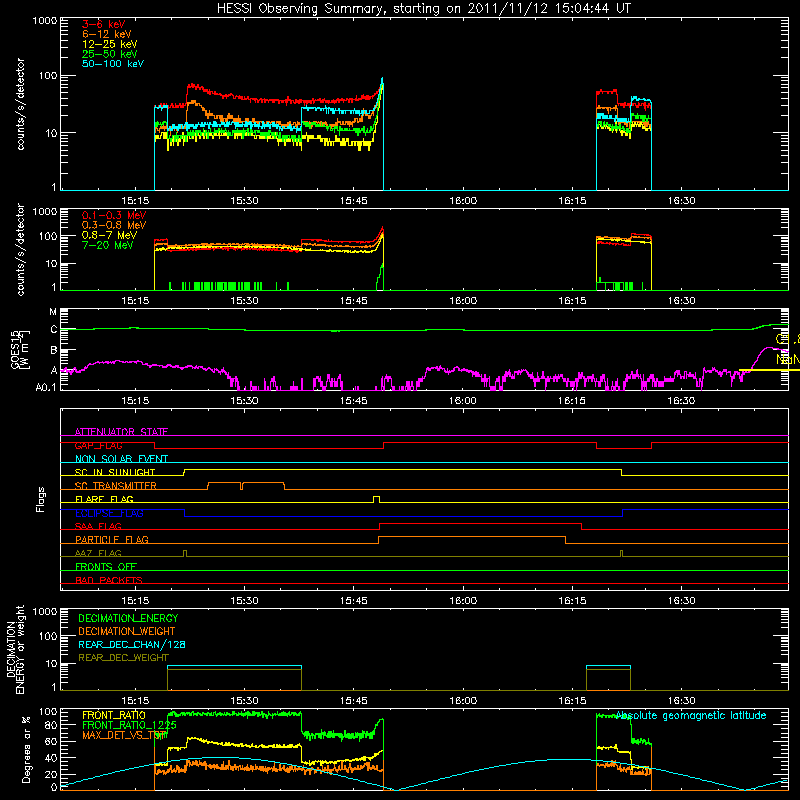Select the ATTENUATOR_STATE flag label
The width and height of the screenshot is (800, 800).
coord(121,432)
